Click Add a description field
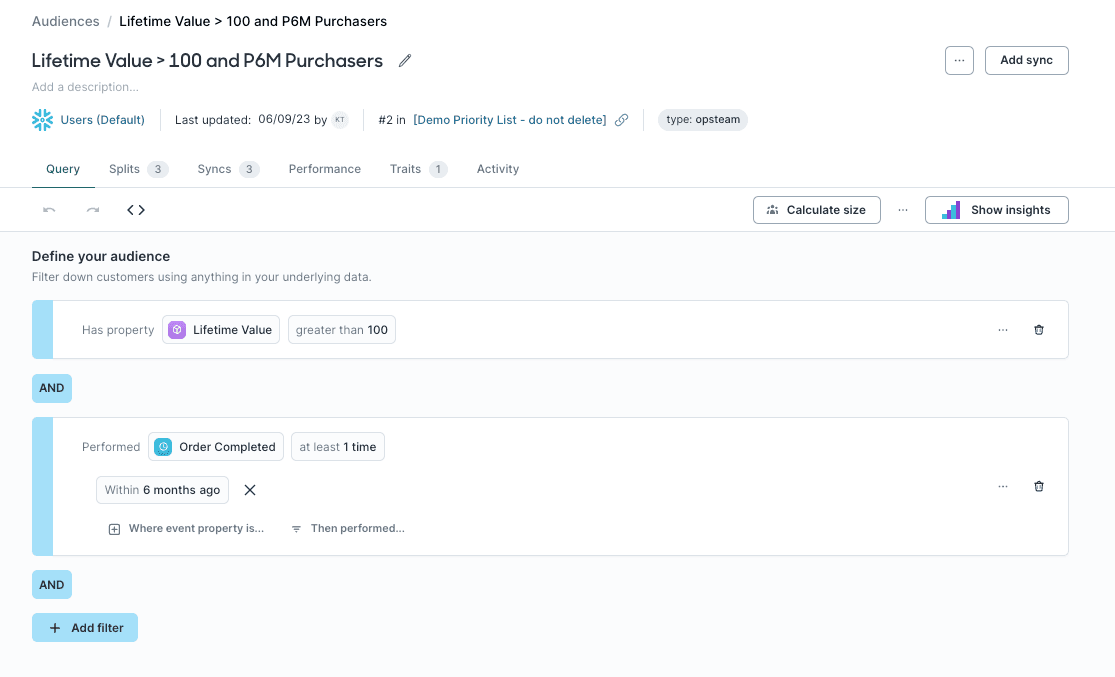 [x=85, y=87]
